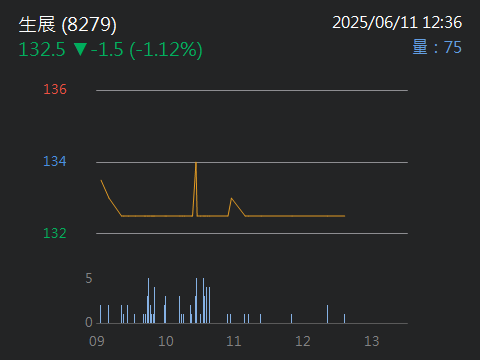The width and height of the screenshot is (480, 360).
Task: Click the 12 time axis label
Action: tap(303, 341)
